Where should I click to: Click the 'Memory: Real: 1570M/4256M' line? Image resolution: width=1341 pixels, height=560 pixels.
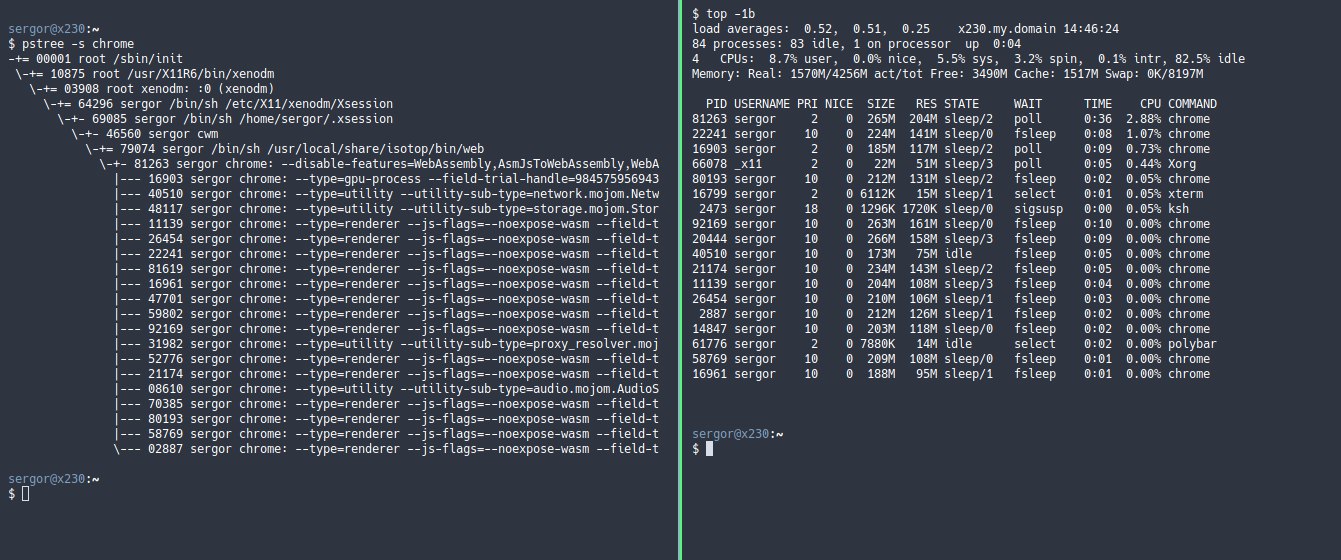coord(947,74)
